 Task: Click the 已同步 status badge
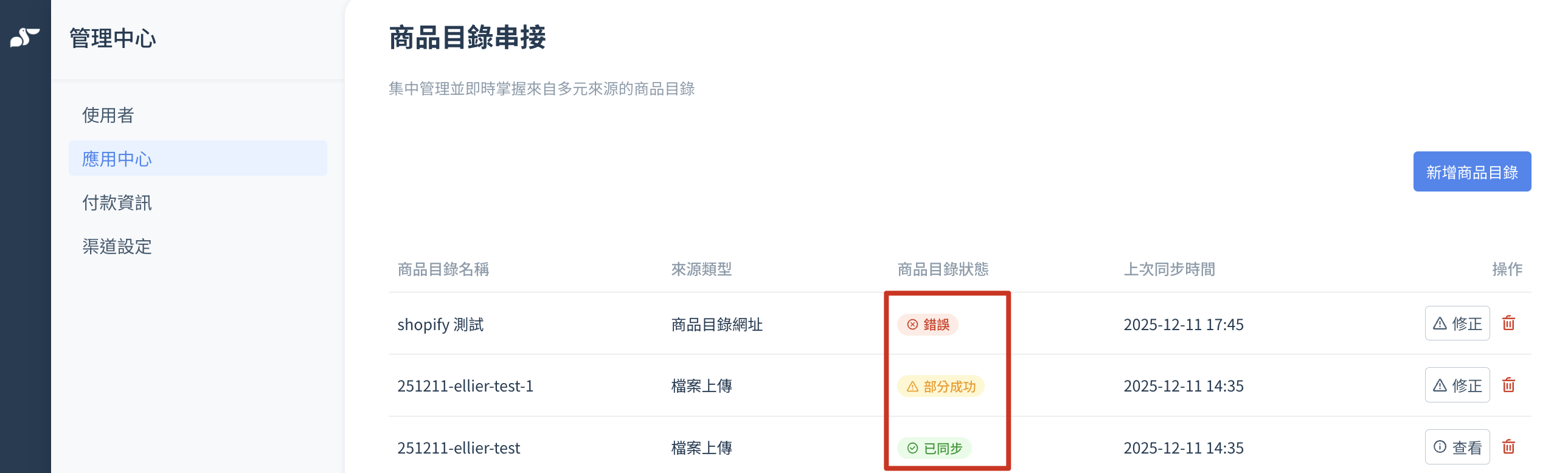pyautogui.click(x=934, y=449)
